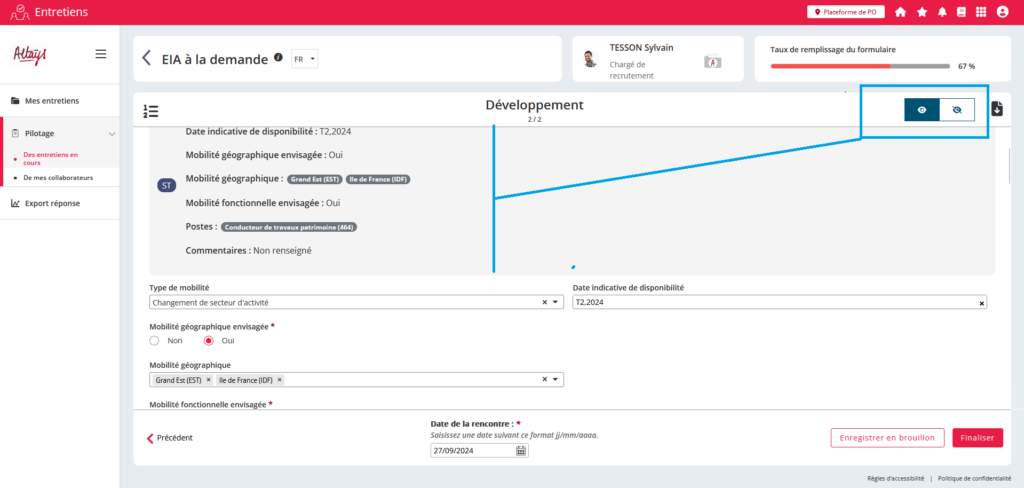This screenshot has width=1024, height=488.
Task: Open the FR language dropdown
Action: click(x=304, y=59)
